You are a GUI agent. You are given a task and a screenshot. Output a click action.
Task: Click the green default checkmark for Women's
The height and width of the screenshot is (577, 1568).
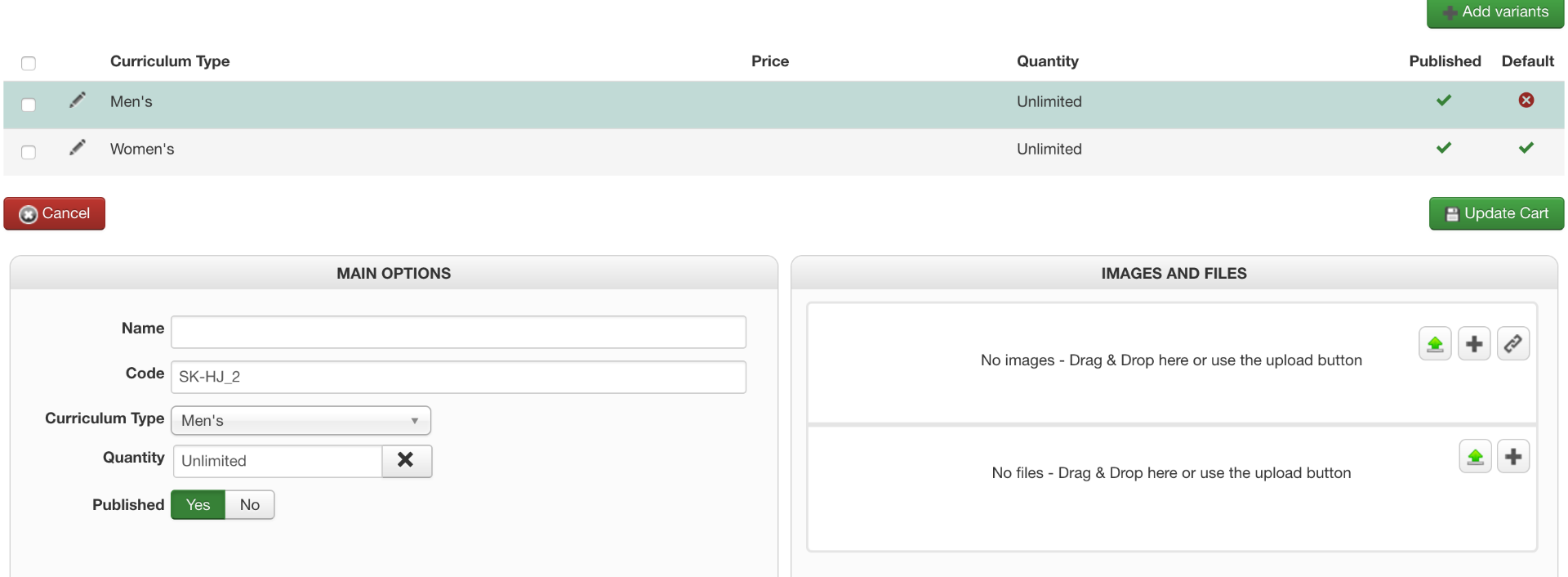(x=1526, y=148)
